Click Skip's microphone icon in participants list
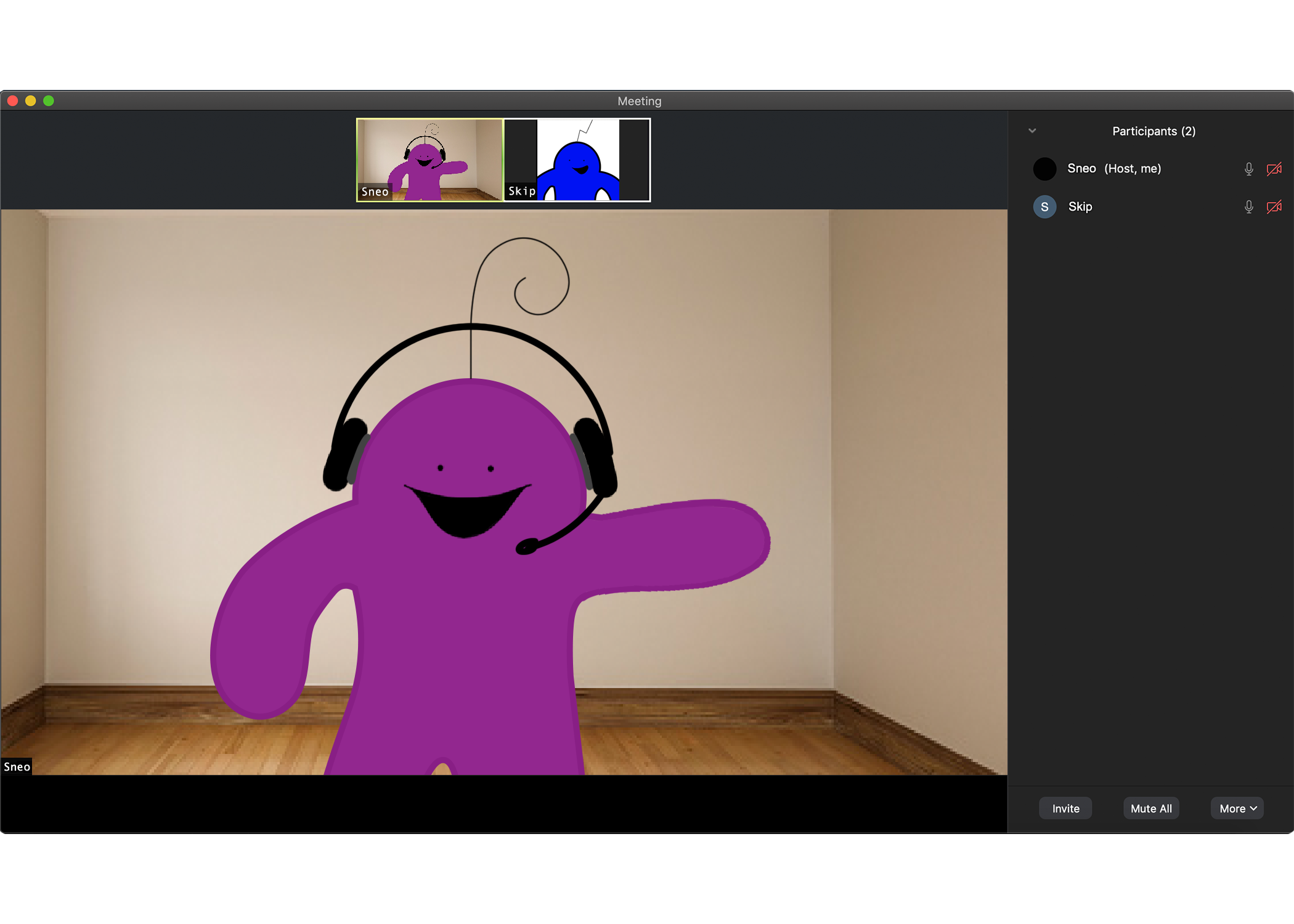 (1248, 207)
